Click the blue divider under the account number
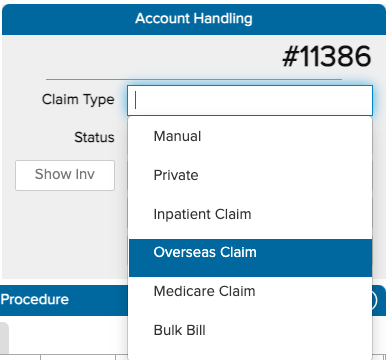 coord(194,80)
